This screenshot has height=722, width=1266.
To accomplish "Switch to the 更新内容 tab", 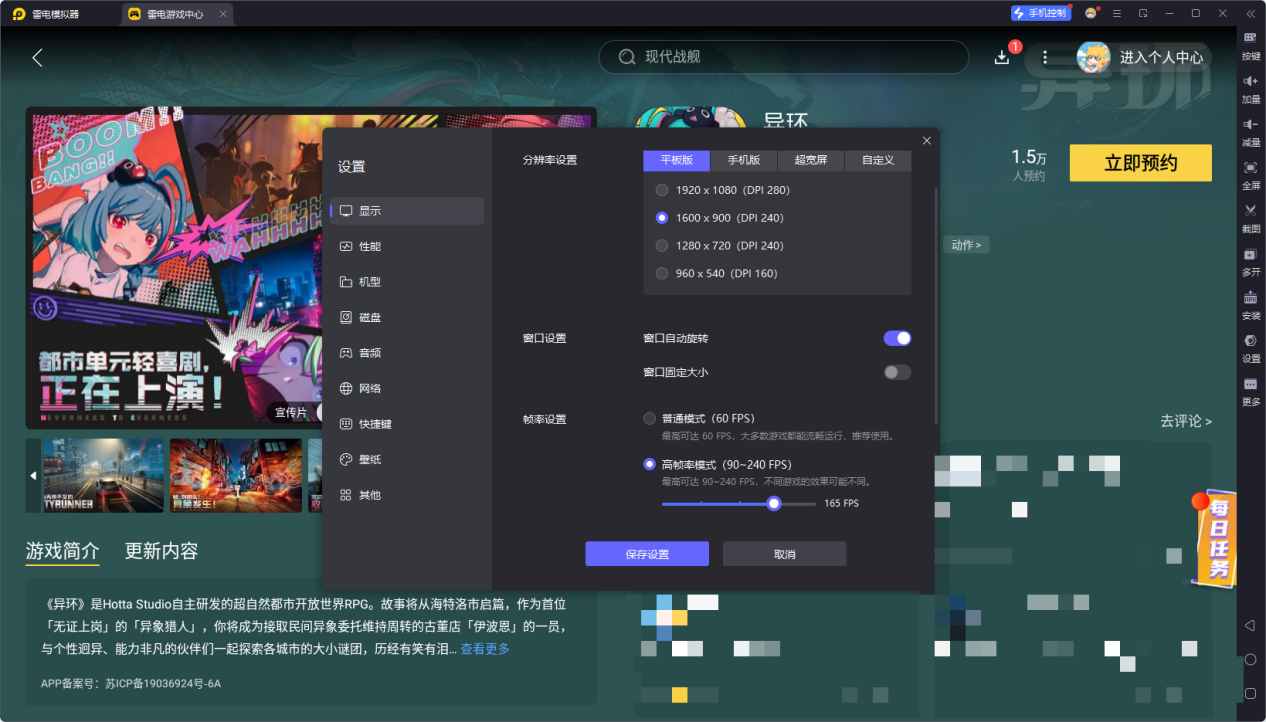I will click(x=162, y=551).
